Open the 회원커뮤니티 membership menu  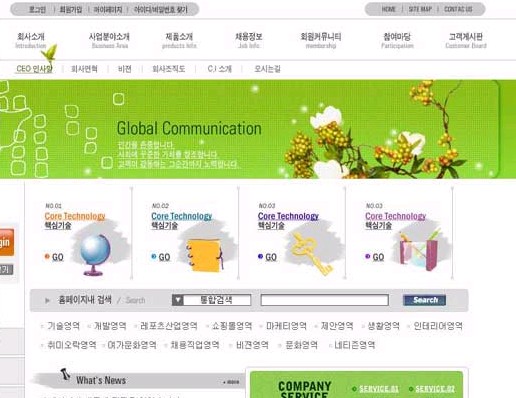click(321, 40)
